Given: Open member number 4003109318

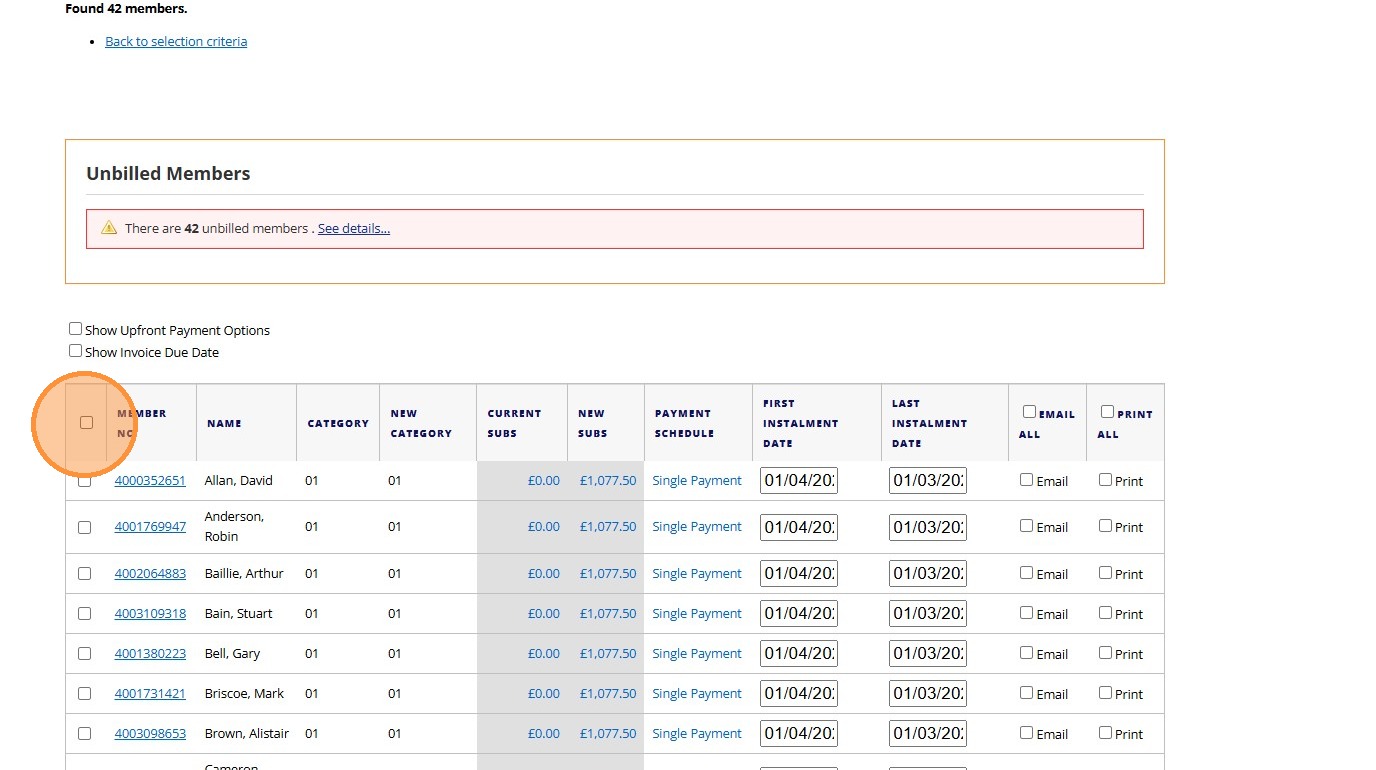Looking at the screenshot, I should coord(150,613).
